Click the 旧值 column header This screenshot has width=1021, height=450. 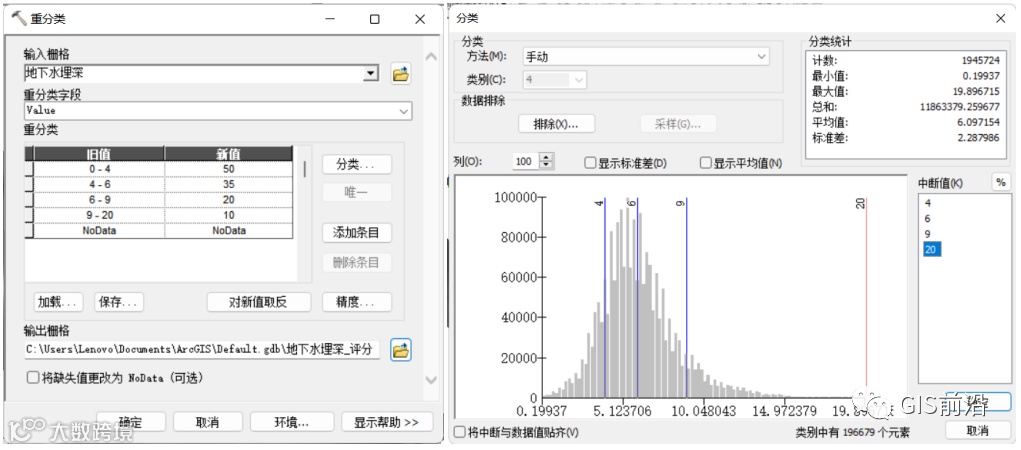pyautogui.click(x=98, y=154)
